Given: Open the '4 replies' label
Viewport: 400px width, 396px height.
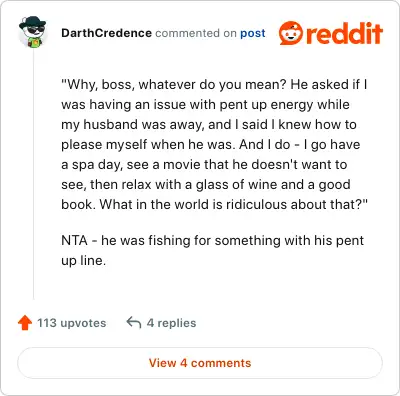Looking at the screenshot, I should [171, 323].
